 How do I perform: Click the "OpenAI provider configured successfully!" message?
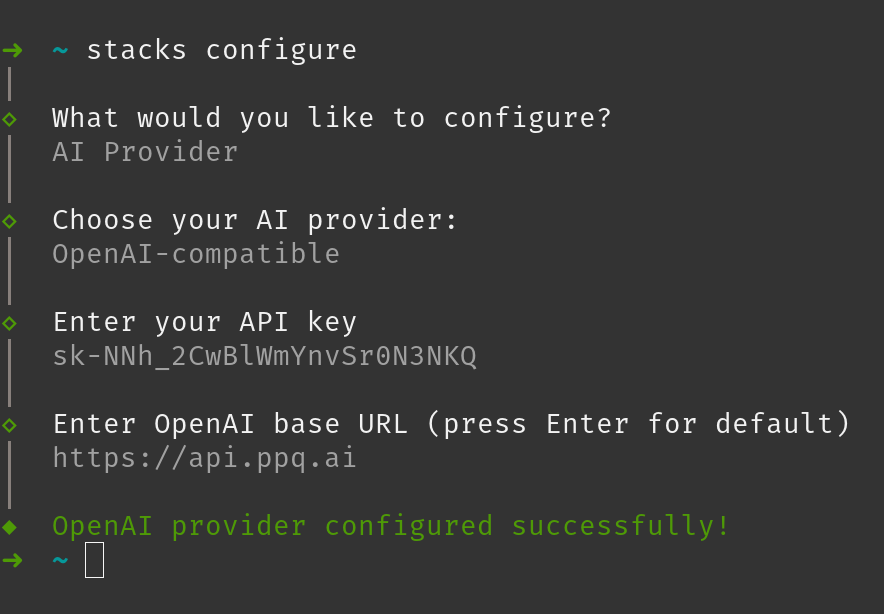point(391,526)
